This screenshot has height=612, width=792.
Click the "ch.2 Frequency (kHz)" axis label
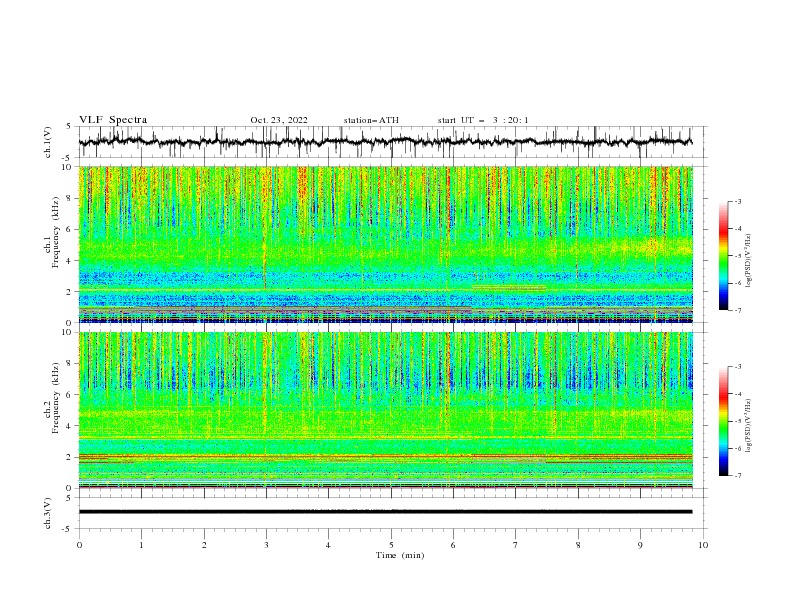52,396
